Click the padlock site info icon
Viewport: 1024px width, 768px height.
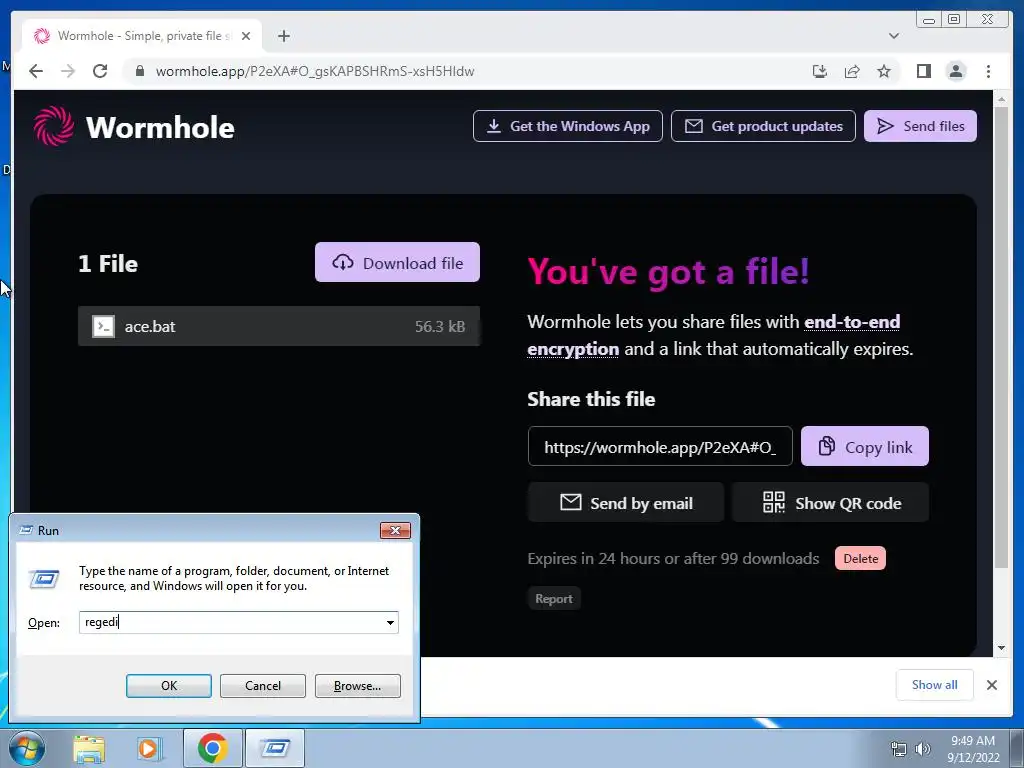pos(139,71)
